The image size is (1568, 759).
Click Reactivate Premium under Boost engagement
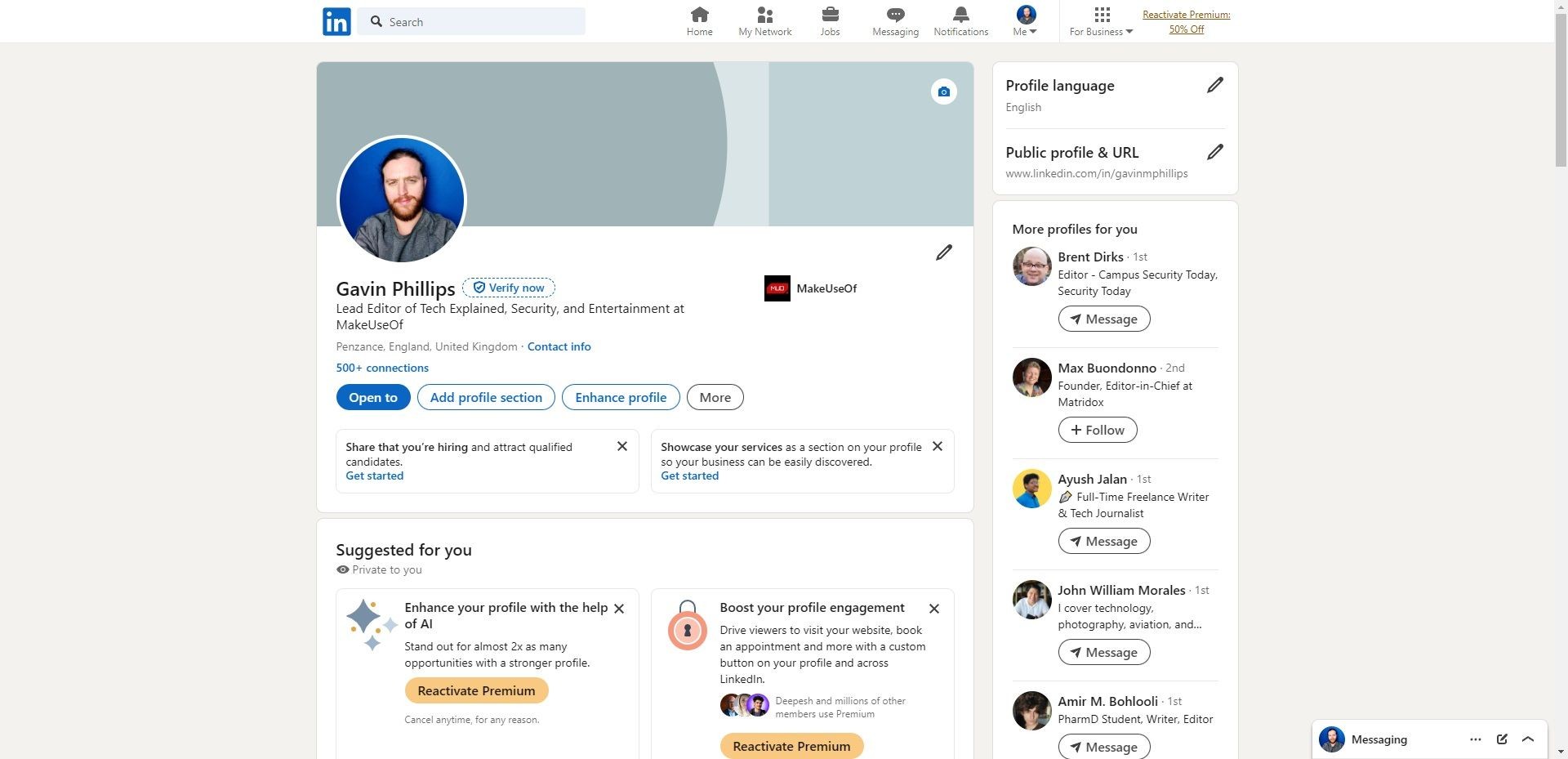tap(791, 746)
